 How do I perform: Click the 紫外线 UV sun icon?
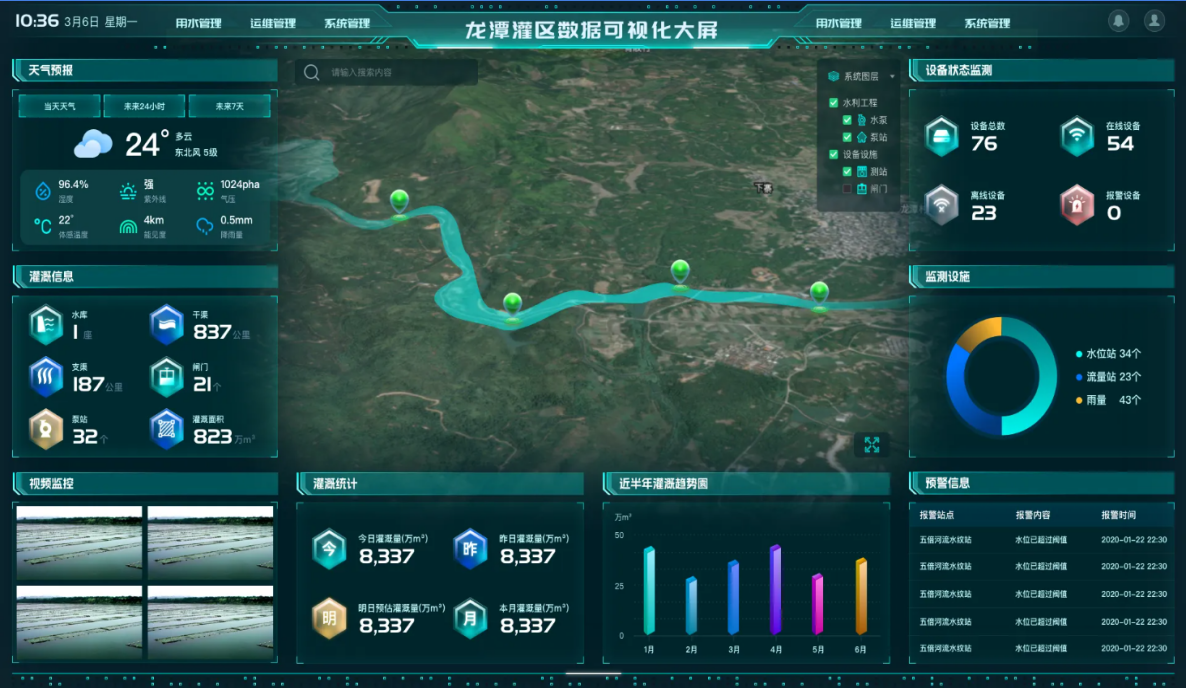(128, 191)
